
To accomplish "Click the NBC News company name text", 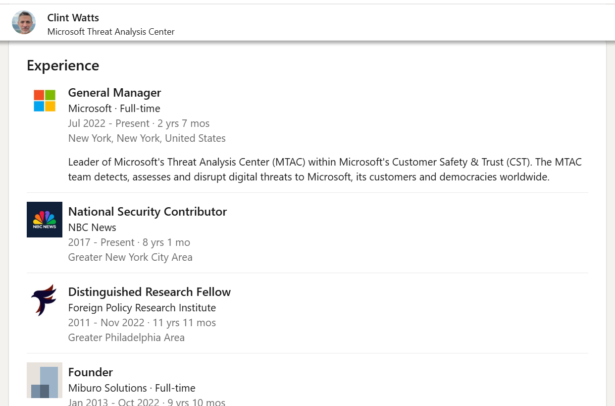I will [x=92, y=228].
